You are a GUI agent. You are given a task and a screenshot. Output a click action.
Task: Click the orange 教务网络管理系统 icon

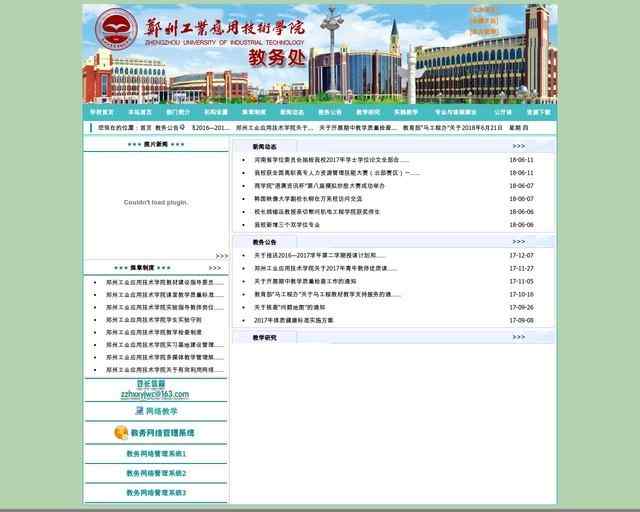pyautogui.click(x=121, y=433)
